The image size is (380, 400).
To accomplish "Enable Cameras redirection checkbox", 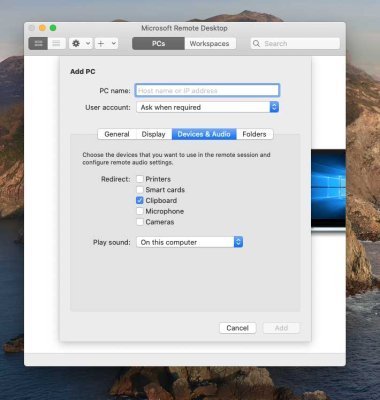I will (x=140, y=222).
